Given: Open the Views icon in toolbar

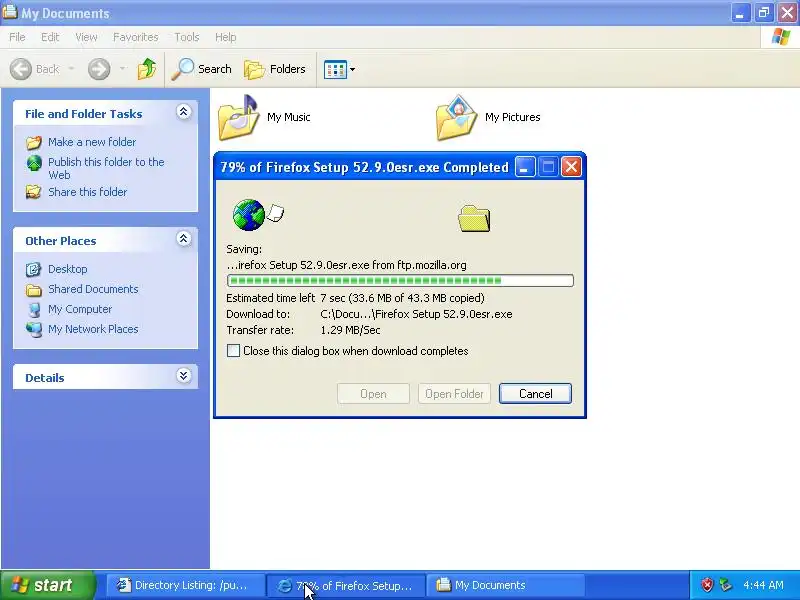Looking at the screenshot, I should (x=335, y=69).
